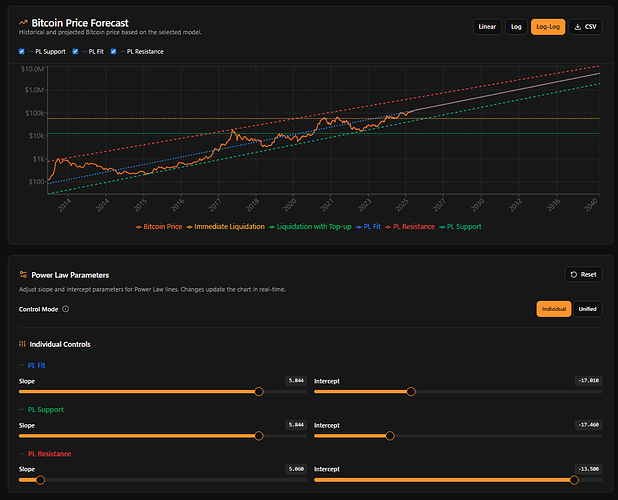Click the info icon next to Control Mode
Screen dimensions: 618x500
tap(65, 309)
